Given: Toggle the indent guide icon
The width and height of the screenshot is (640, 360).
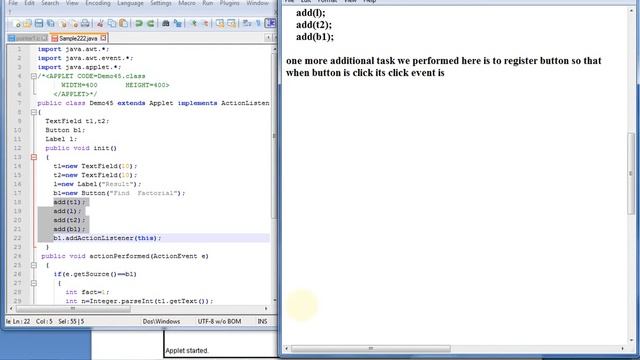Looking at the screenshot, I should [270, 24].
